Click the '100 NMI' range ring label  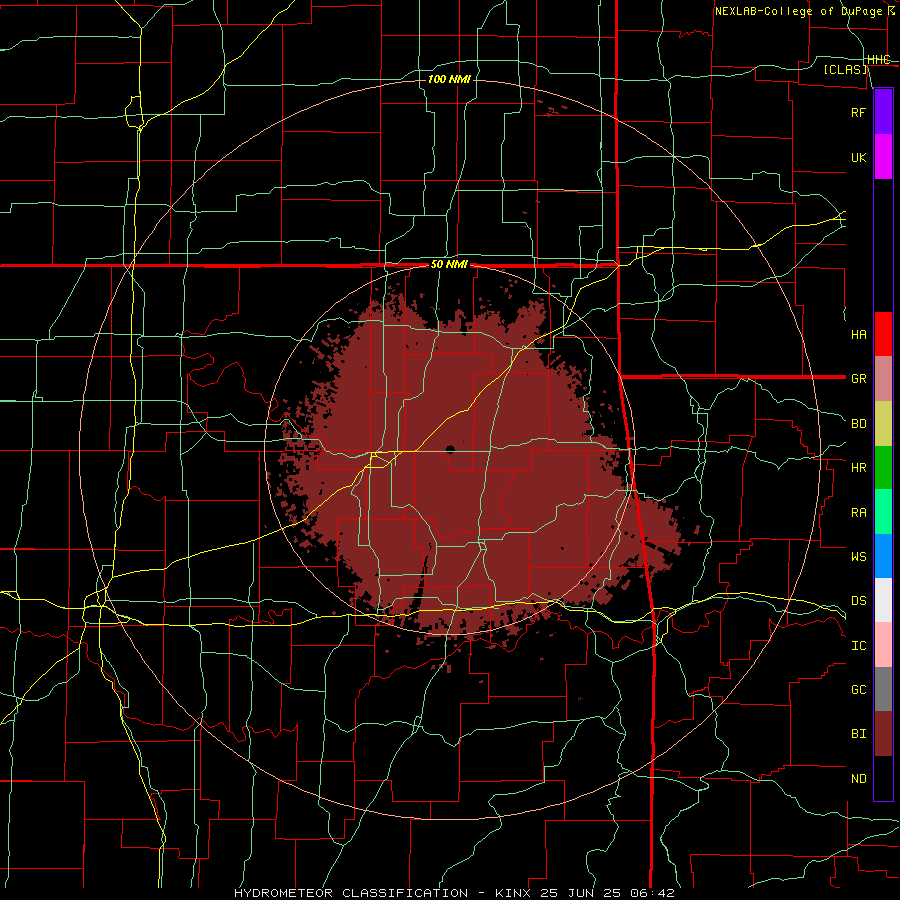(x=449, y=79)
